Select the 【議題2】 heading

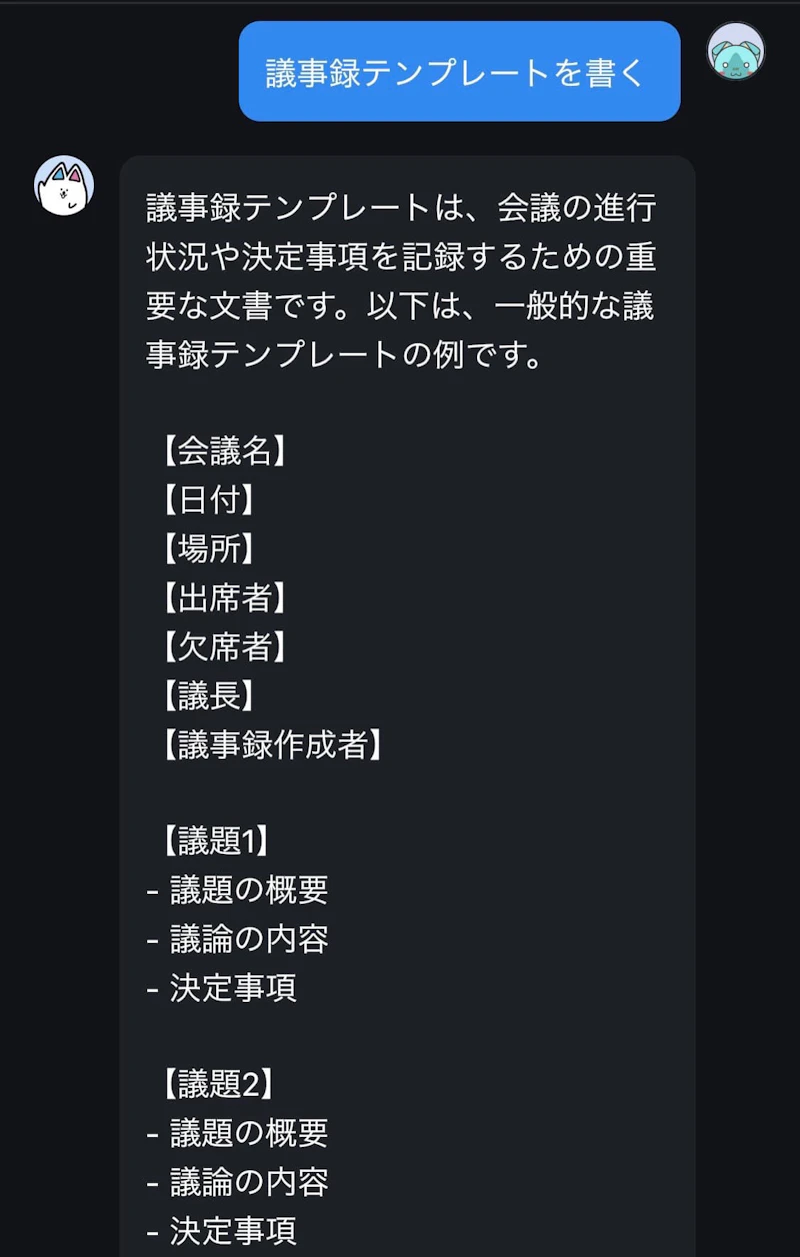pyautogui.click(x=216, y=1084)
